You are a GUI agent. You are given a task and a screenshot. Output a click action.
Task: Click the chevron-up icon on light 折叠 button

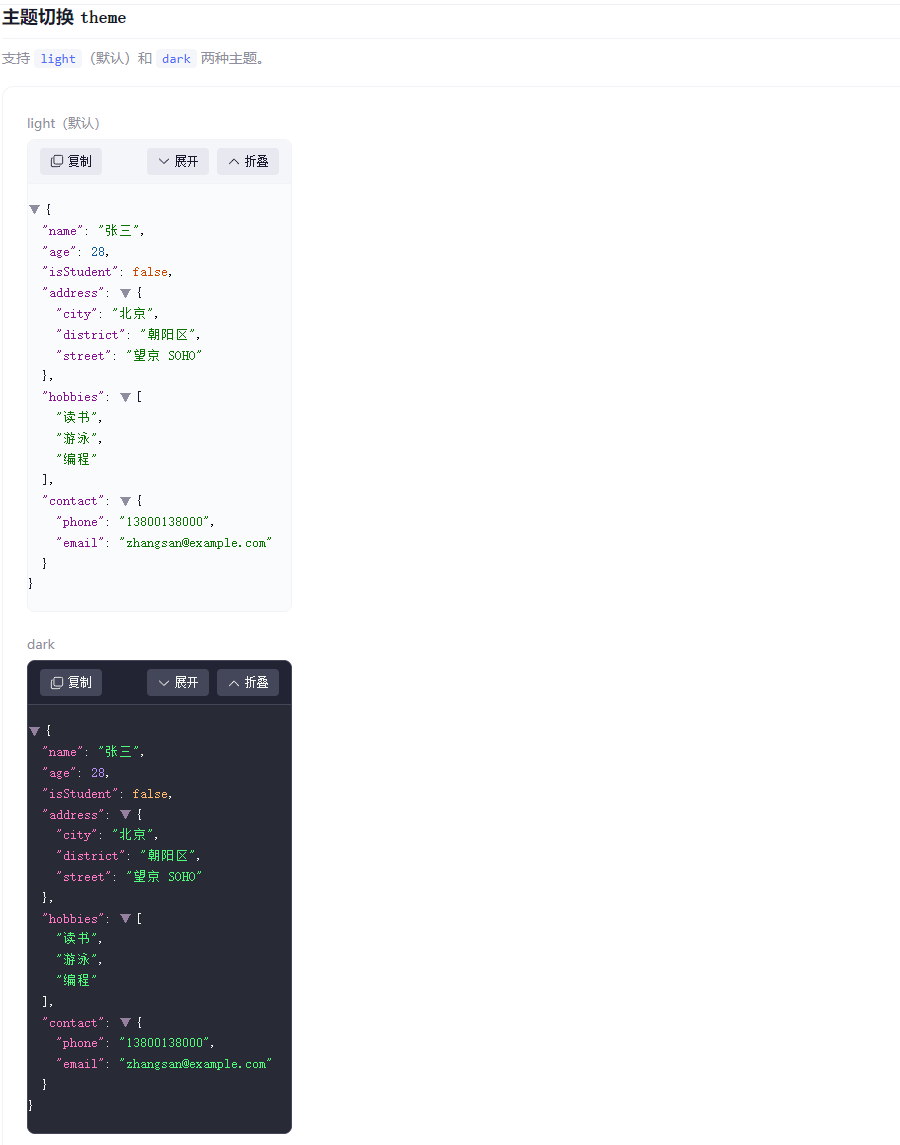coord(233,161)
